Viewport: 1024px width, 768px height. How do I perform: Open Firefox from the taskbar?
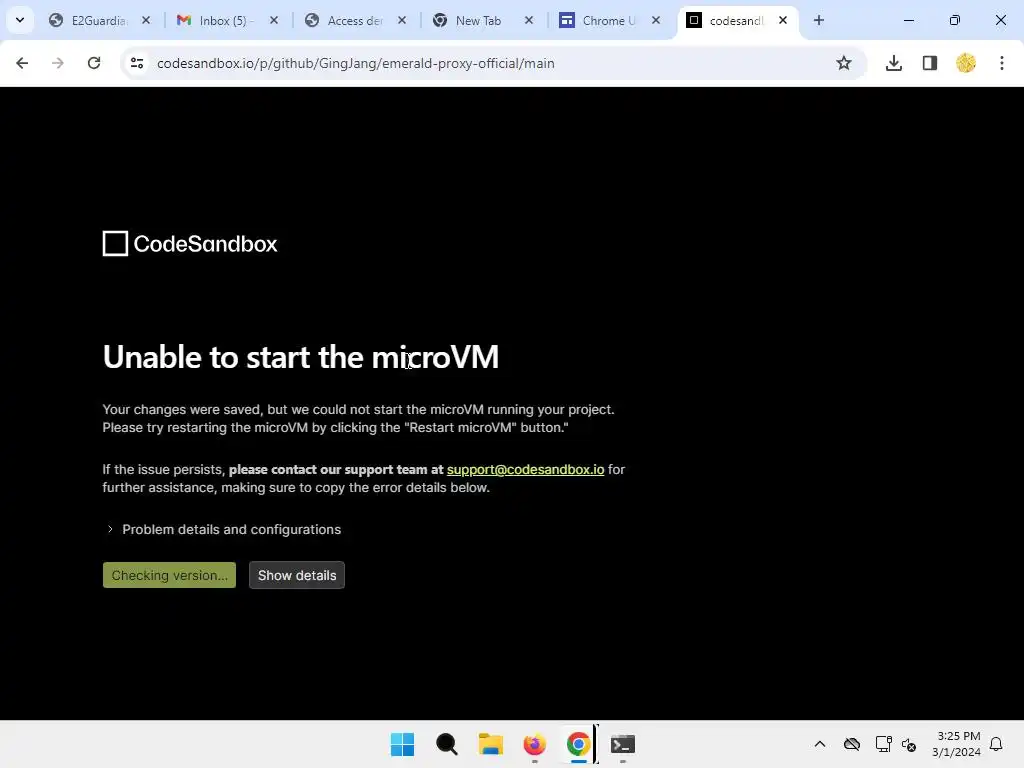pos(535,744)
